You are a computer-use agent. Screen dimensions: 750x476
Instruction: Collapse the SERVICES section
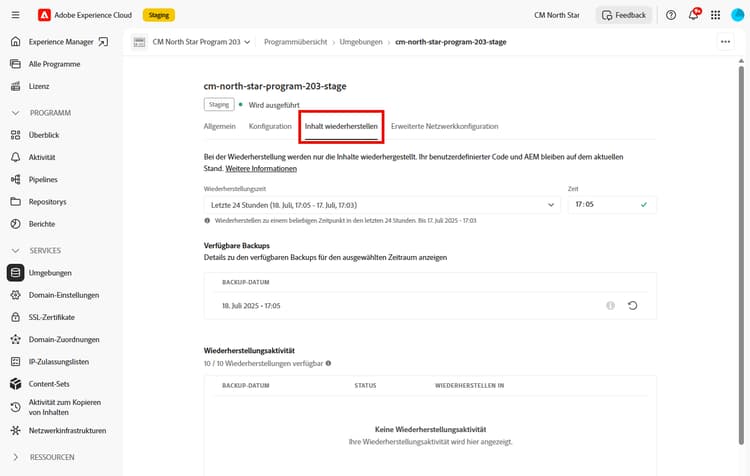[15, 251]
